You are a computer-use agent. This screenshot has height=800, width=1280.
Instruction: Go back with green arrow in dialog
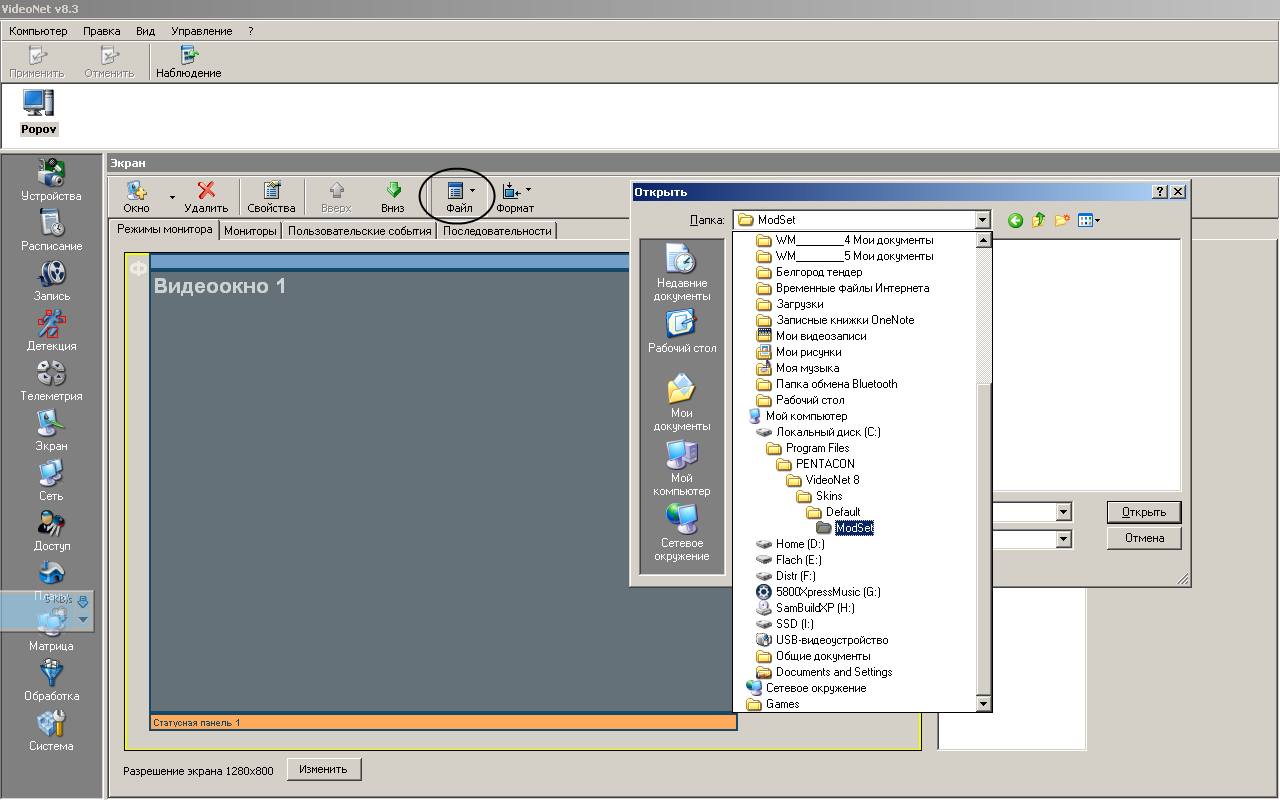click(1015, 220)
